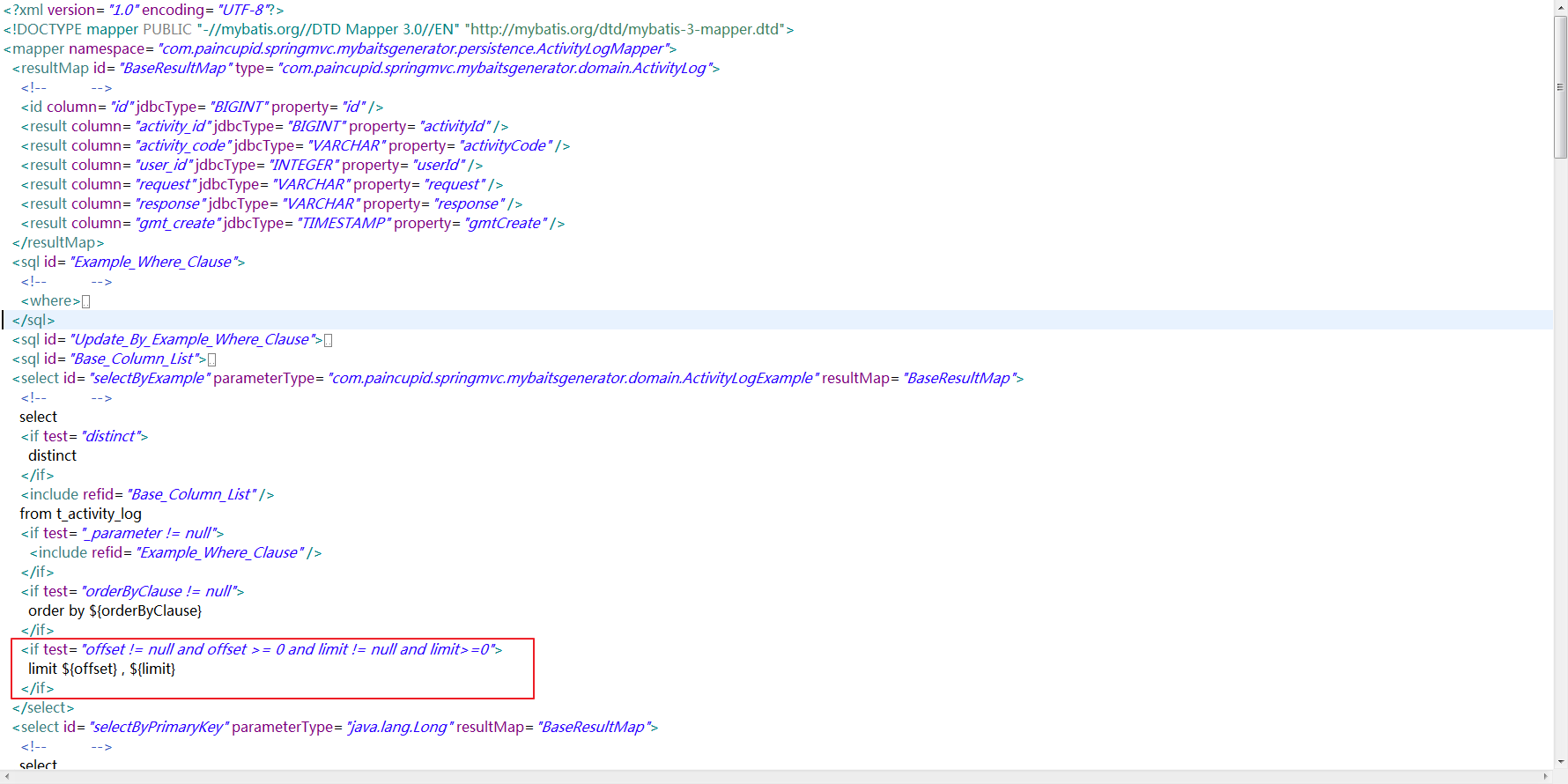Click the mapper namespace attribute value
This screenshot has height=784, width=1568.
point(414,49)
